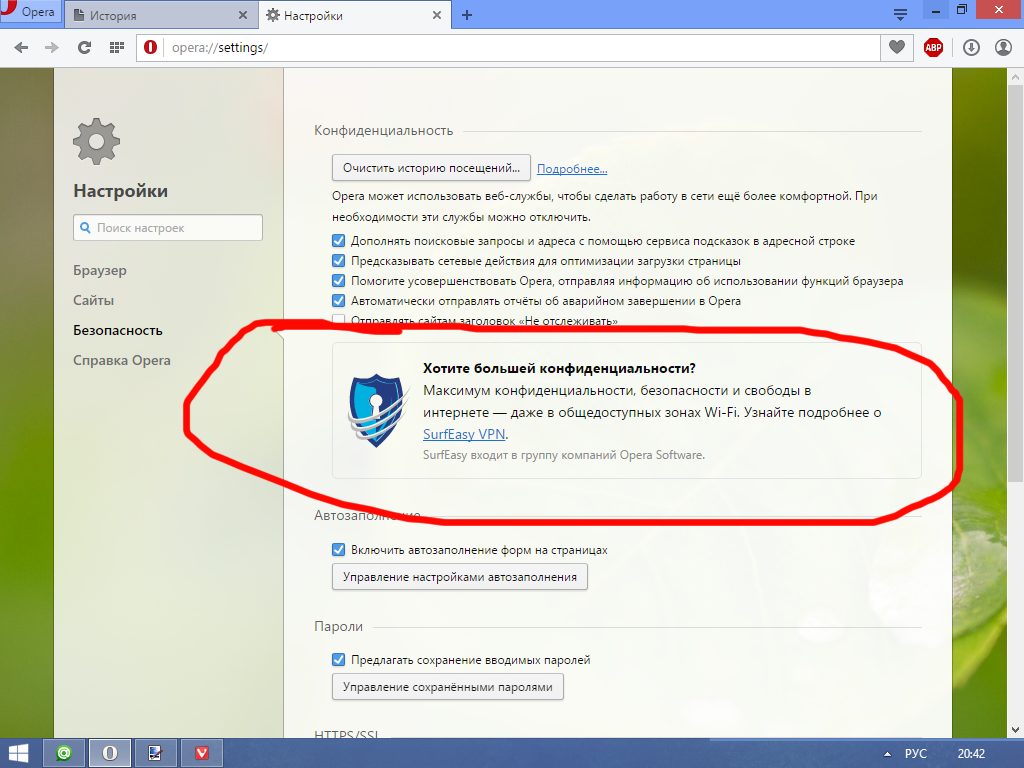The width and height of the screenshot is (1024, 768).
Task: Click the Пароли section heading
Action: click(x=338, y=626)
